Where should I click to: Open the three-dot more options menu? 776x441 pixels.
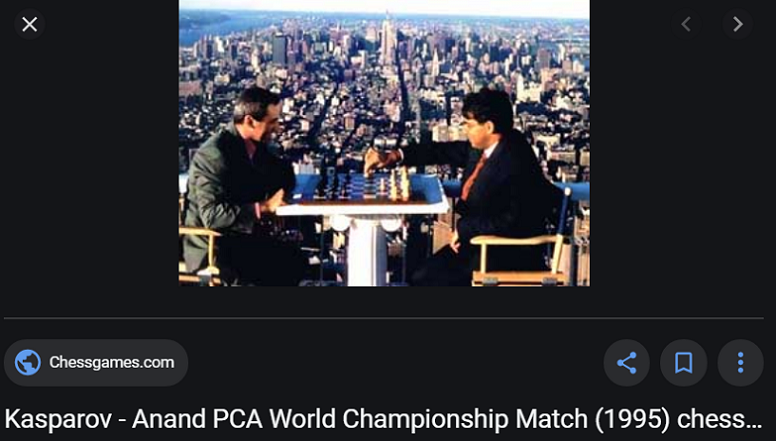[740, 363]
